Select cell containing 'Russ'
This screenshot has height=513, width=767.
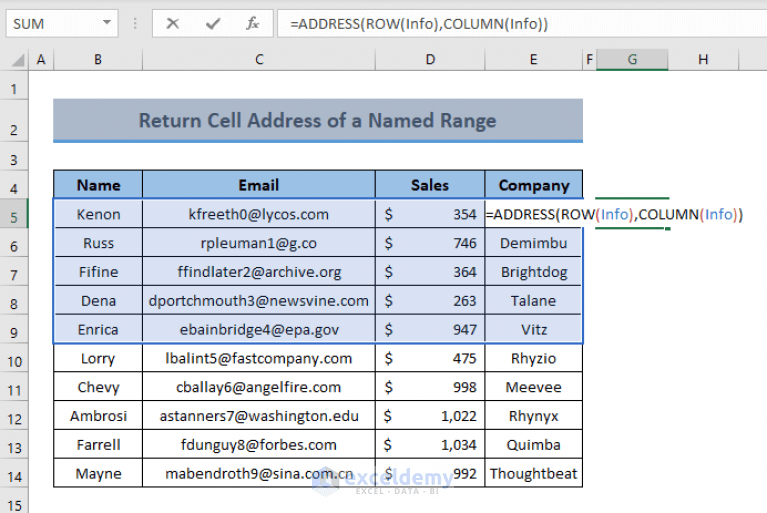pyautogui.click(x=98, y=243)
